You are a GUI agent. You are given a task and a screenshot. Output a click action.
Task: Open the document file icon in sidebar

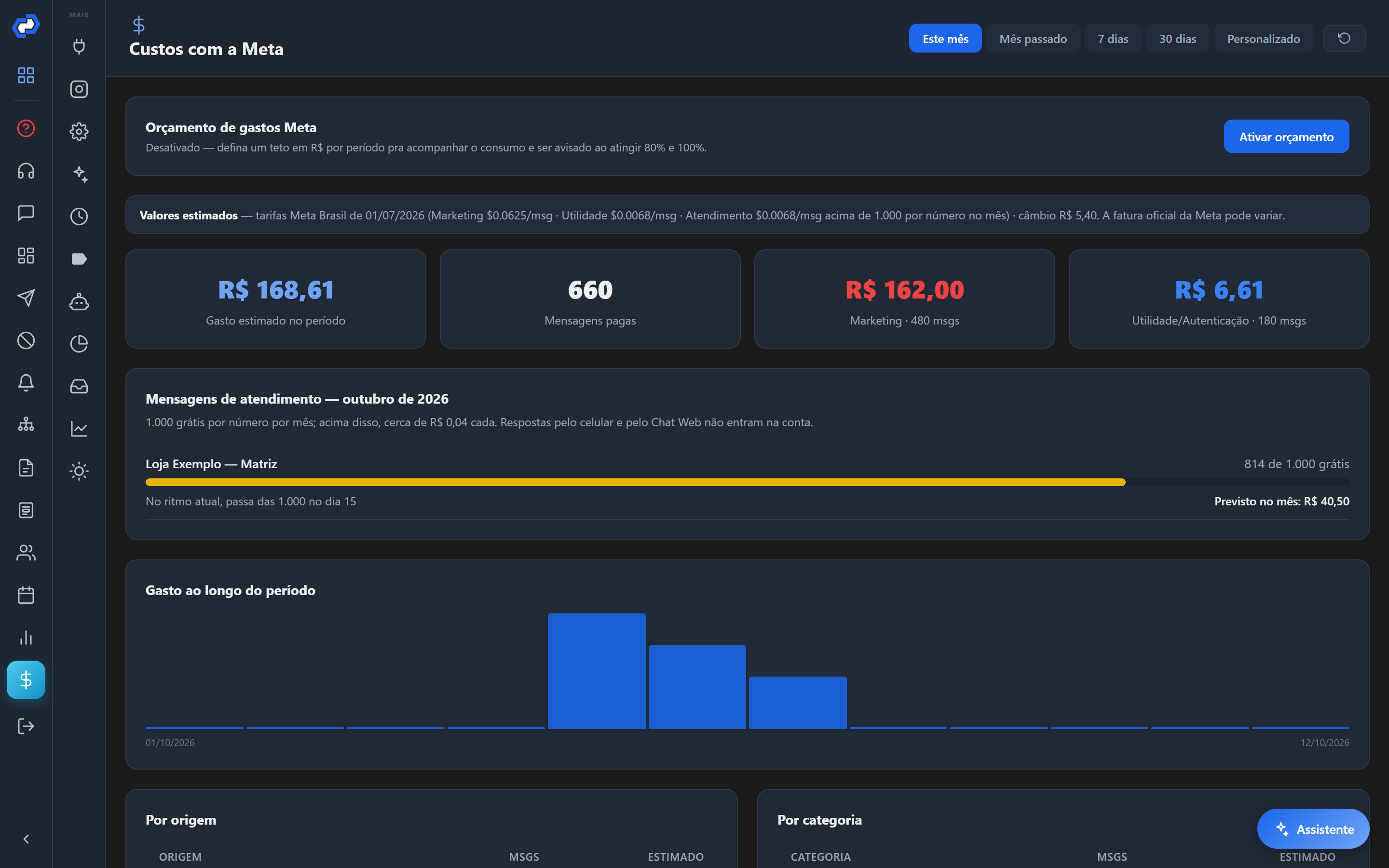[x=26, y=468]
